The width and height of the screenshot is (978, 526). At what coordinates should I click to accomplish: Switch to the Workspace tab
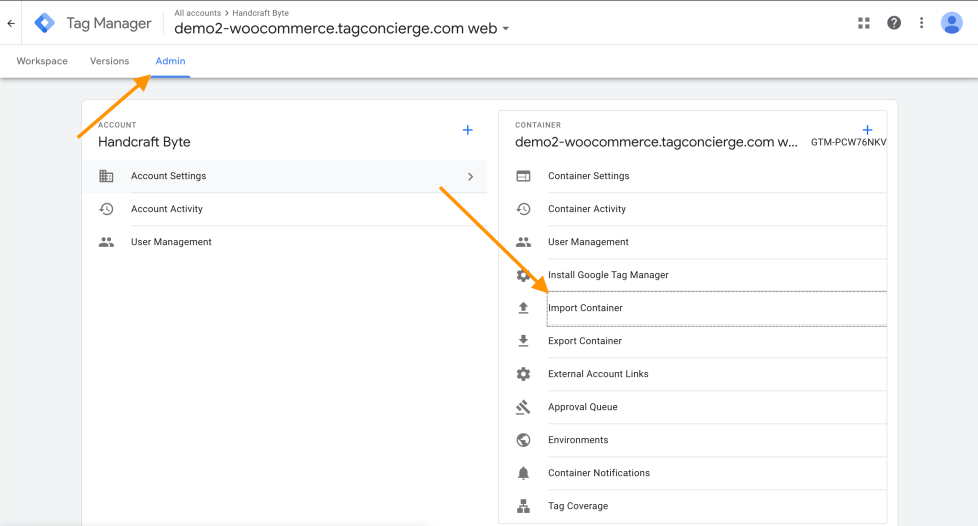coord(42,61)
